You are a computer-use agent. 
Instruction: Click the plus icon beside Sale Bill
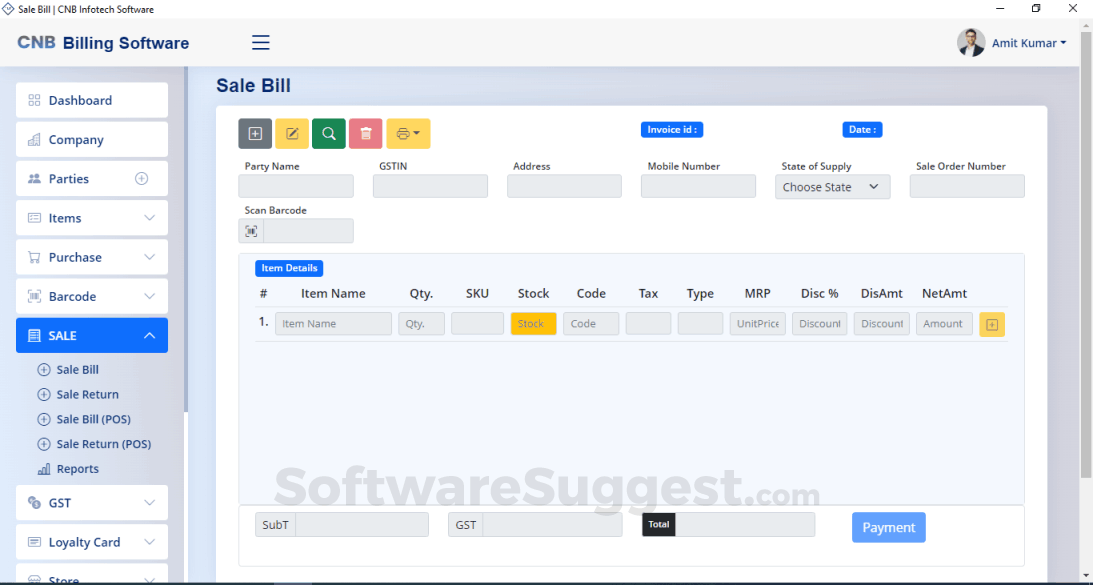[x=44, y=370]
